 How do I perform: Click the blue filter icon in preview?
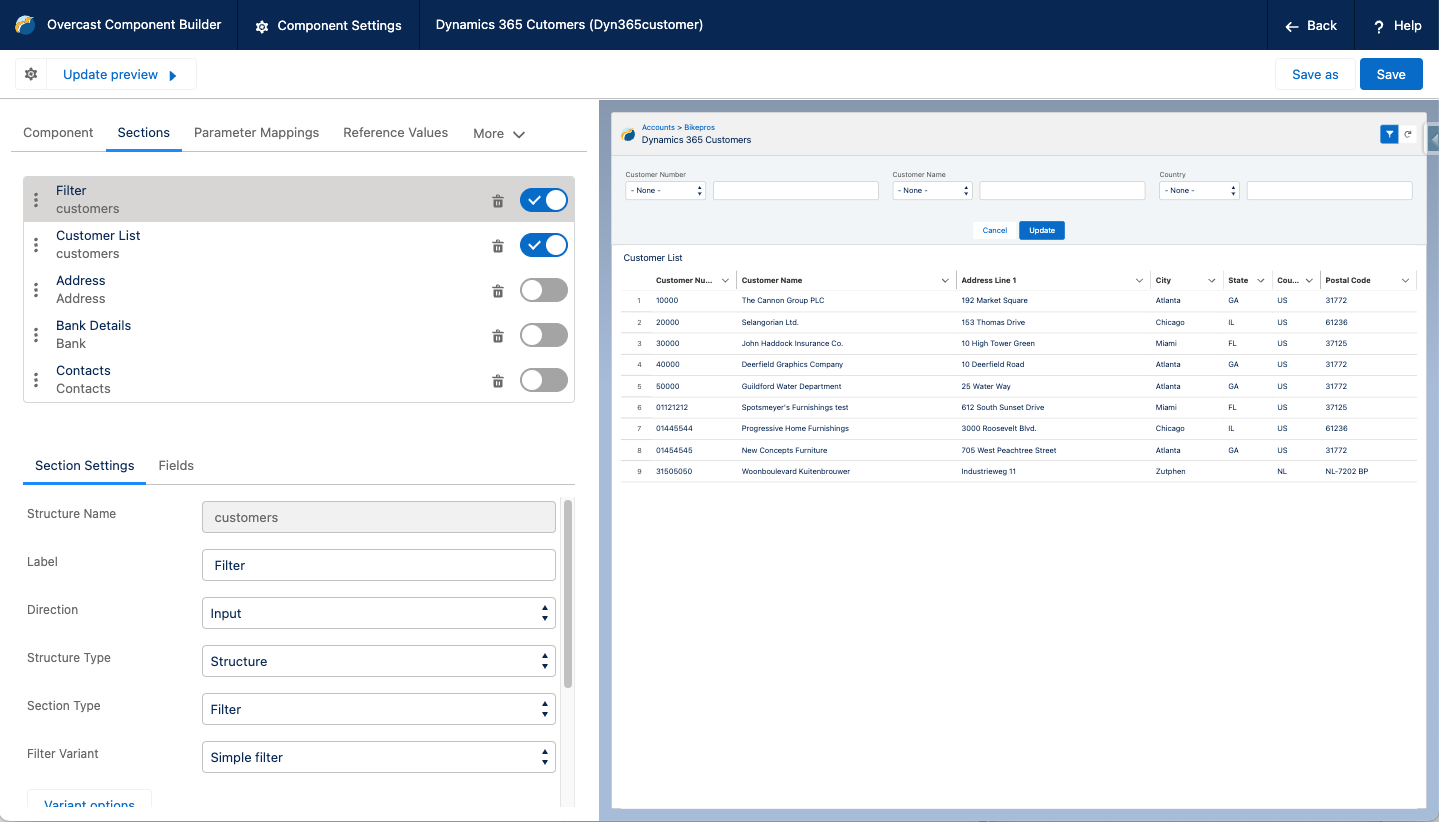1389,134
